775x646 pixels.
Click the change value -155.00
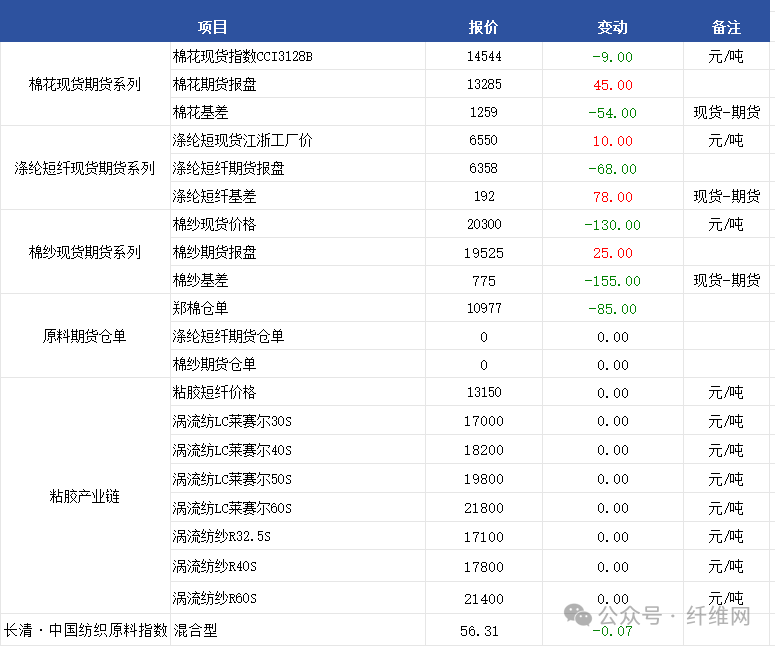(x=612, y=281)
